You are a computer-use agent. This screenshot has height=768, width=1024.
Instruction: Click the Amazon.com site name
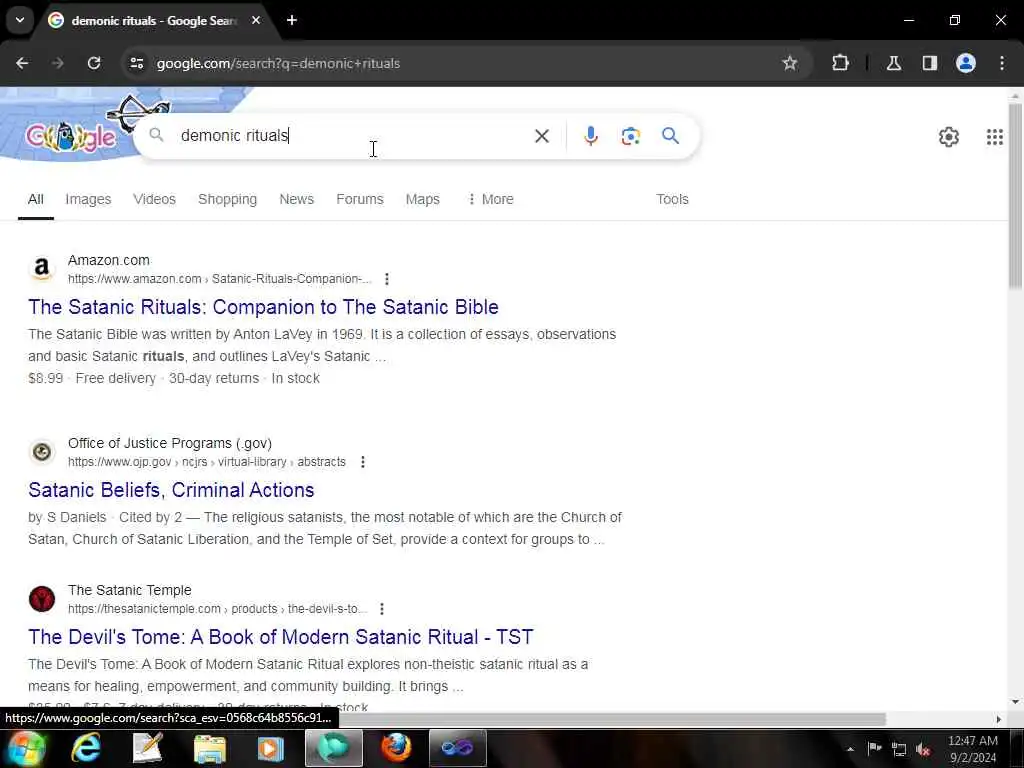(x=108, y=260)
